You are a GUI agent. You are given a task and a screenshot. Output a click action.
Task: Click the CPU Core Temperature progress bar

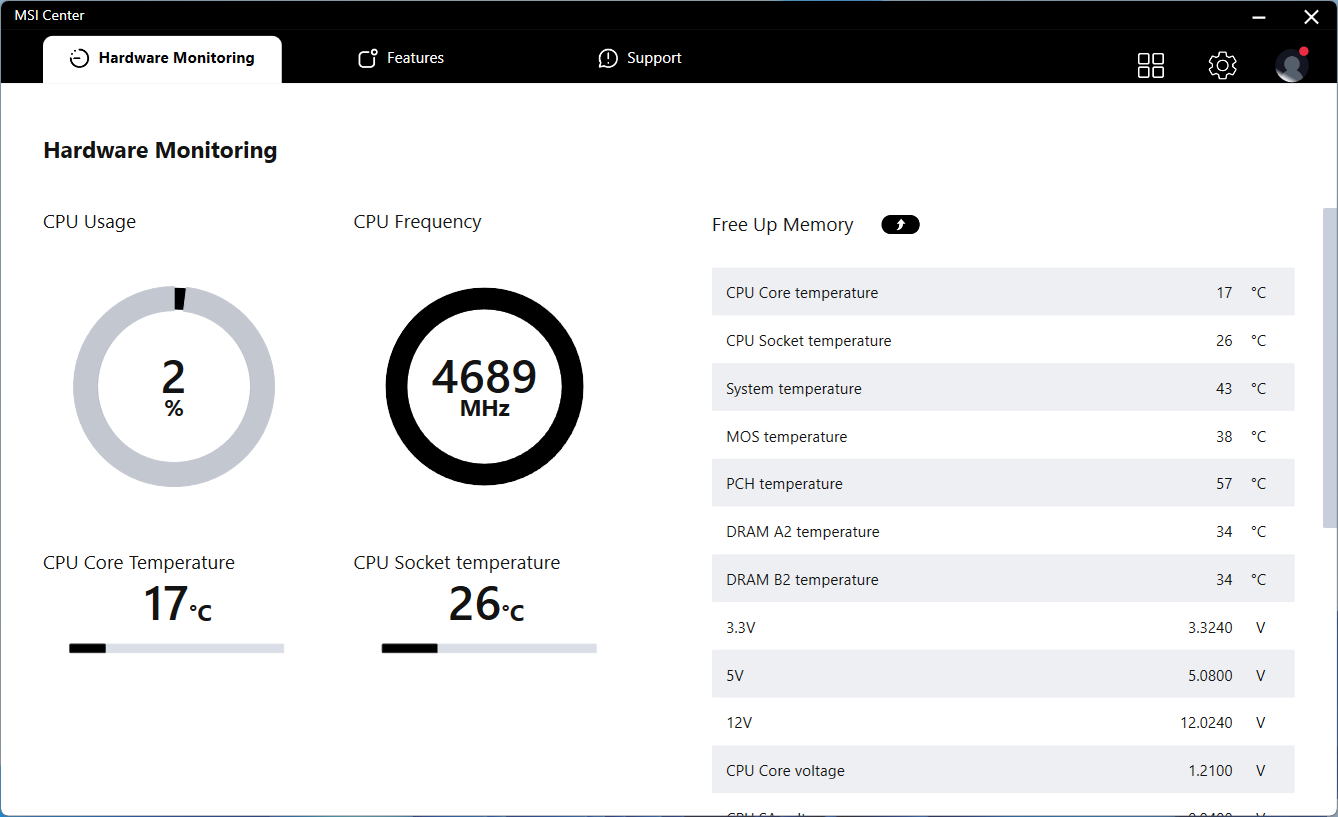pos(176,648)
